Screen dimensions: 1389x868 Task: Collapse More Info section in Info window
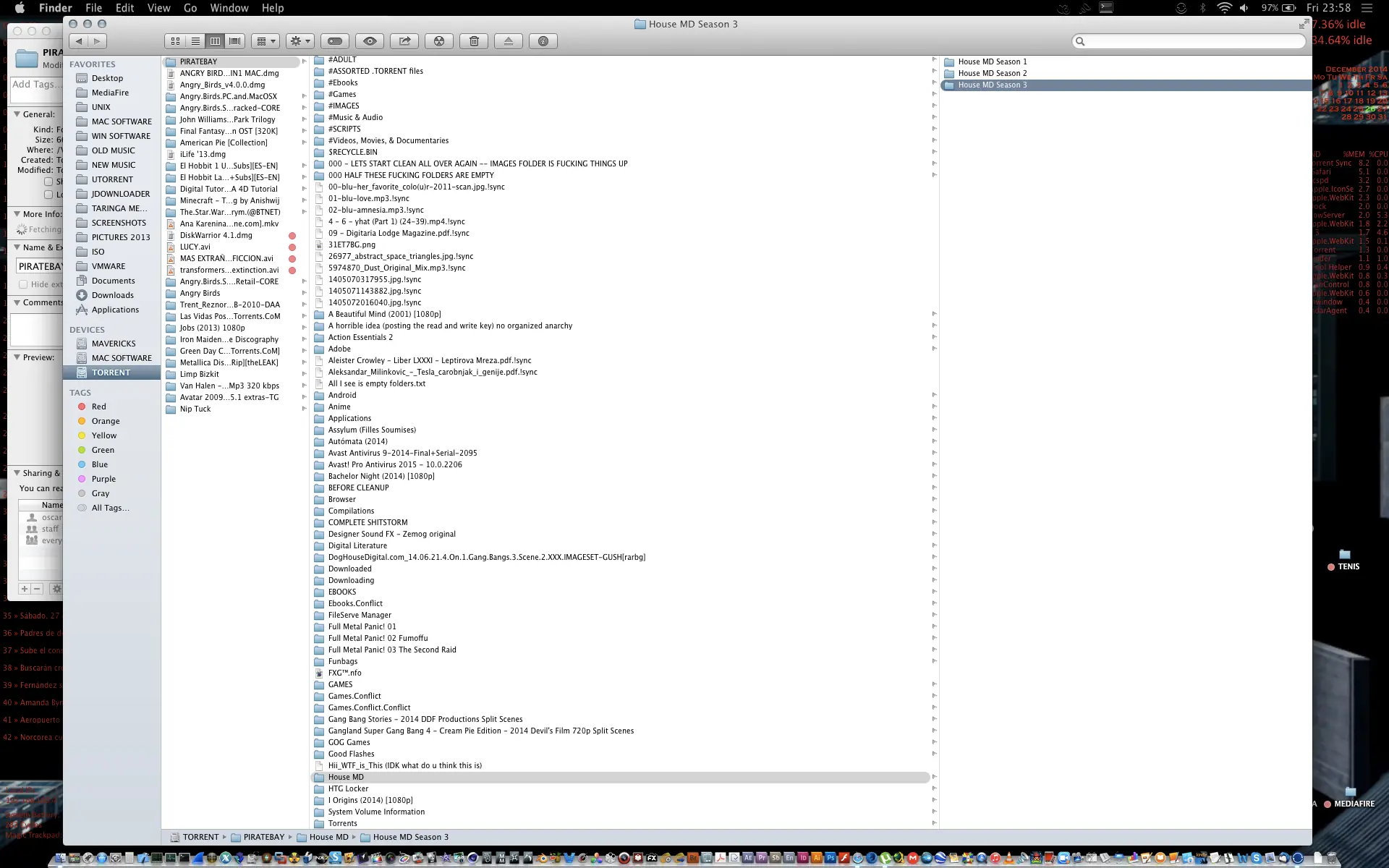pos(17,214)
